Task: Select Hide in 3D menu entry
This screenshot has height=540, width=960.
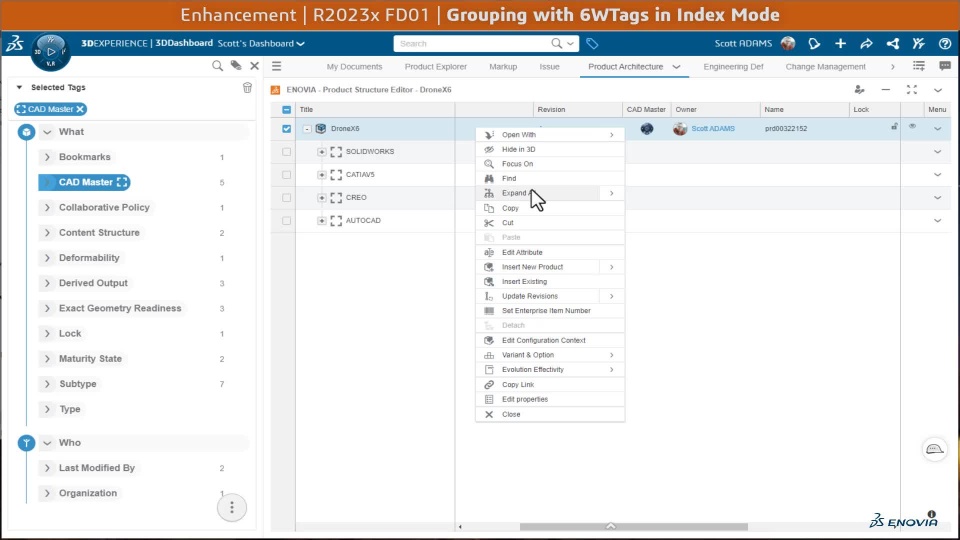Action: (550, 149)
